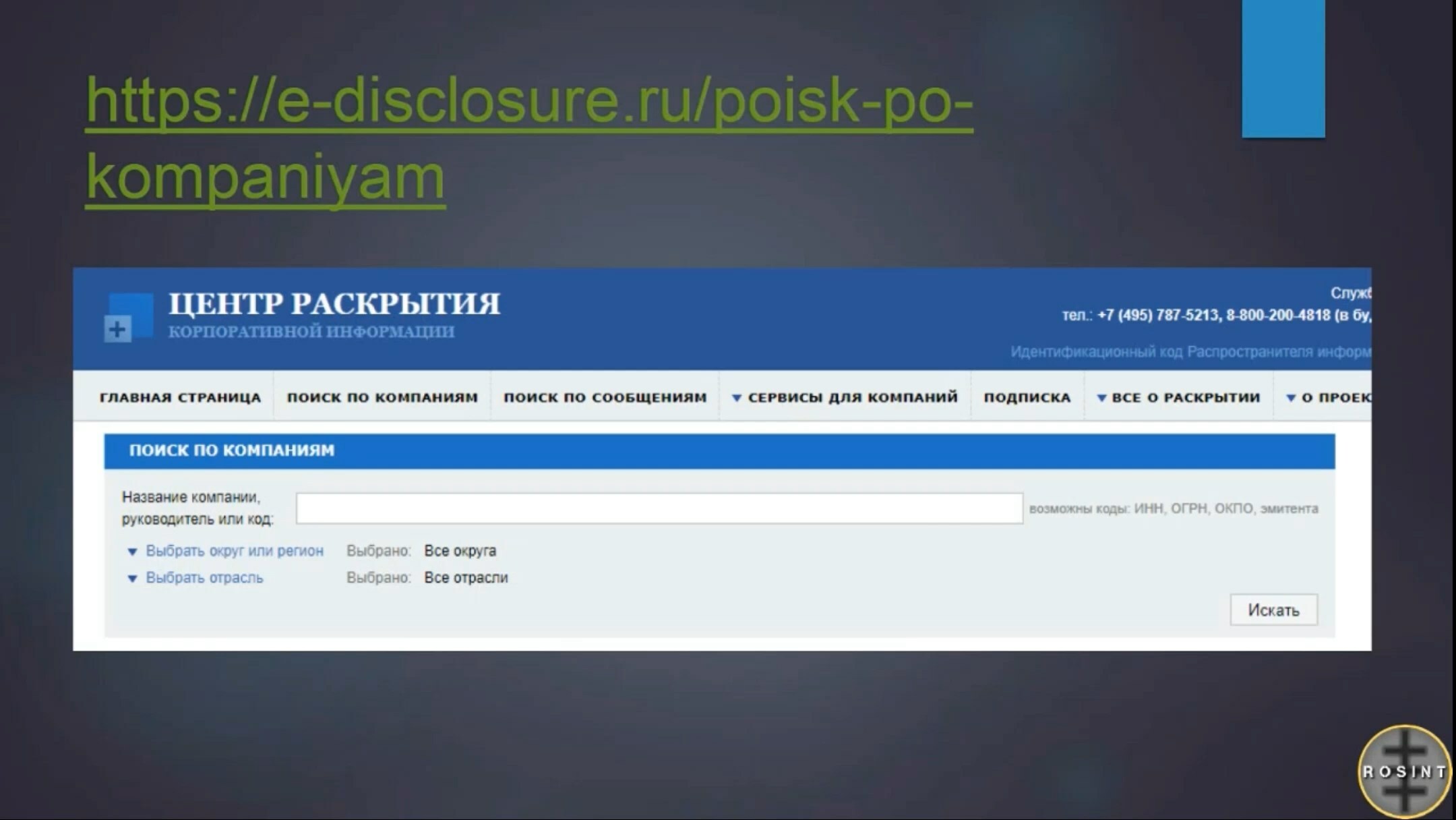The width and height of the screenshot is (1456, 820).
Task: Open the Главная страница menu item
Action: [x=180, y=397]
